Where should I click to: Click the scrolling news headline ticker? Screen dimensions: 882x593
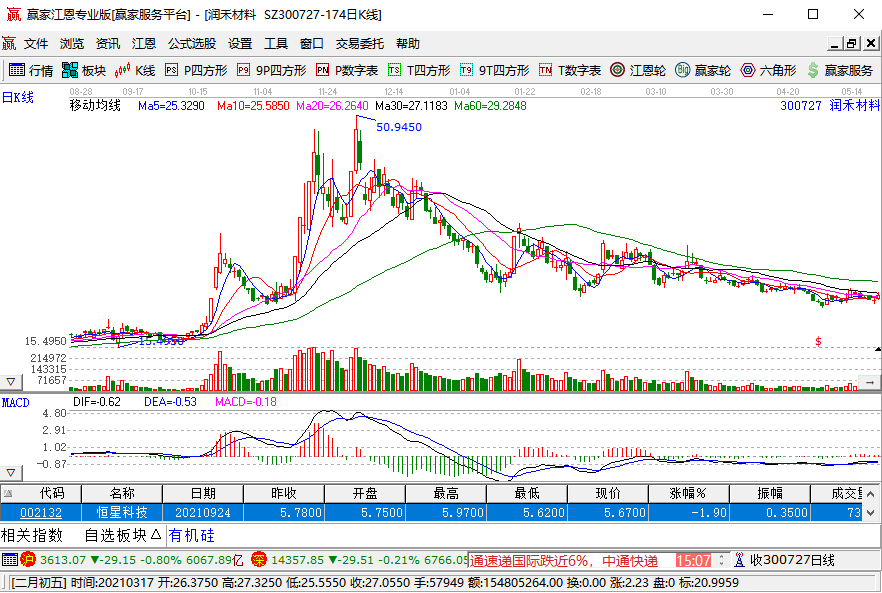pyautogui.click(x=563, y=560)
